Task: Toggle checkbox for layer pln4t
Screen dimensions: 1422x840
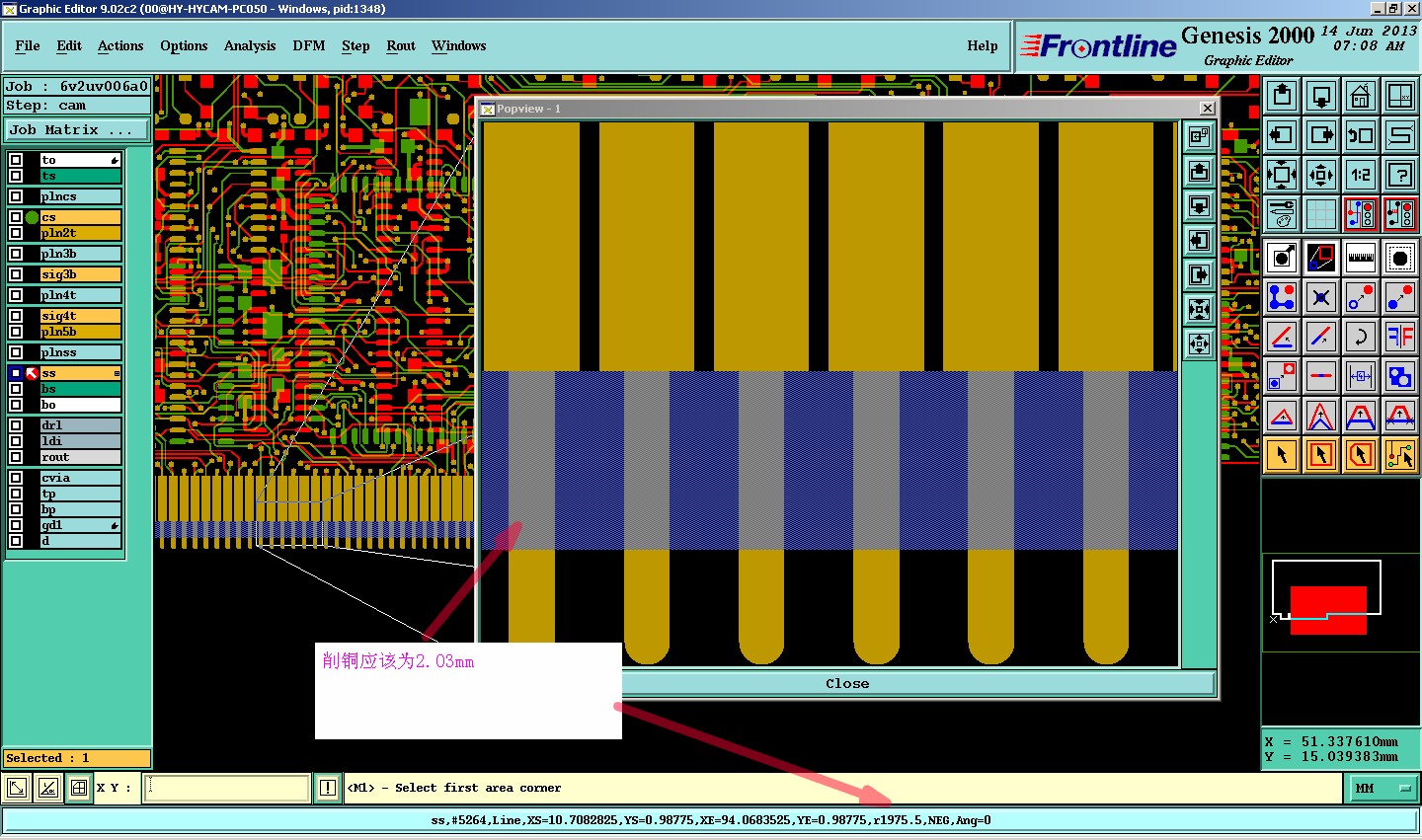Action: [16, 295]
